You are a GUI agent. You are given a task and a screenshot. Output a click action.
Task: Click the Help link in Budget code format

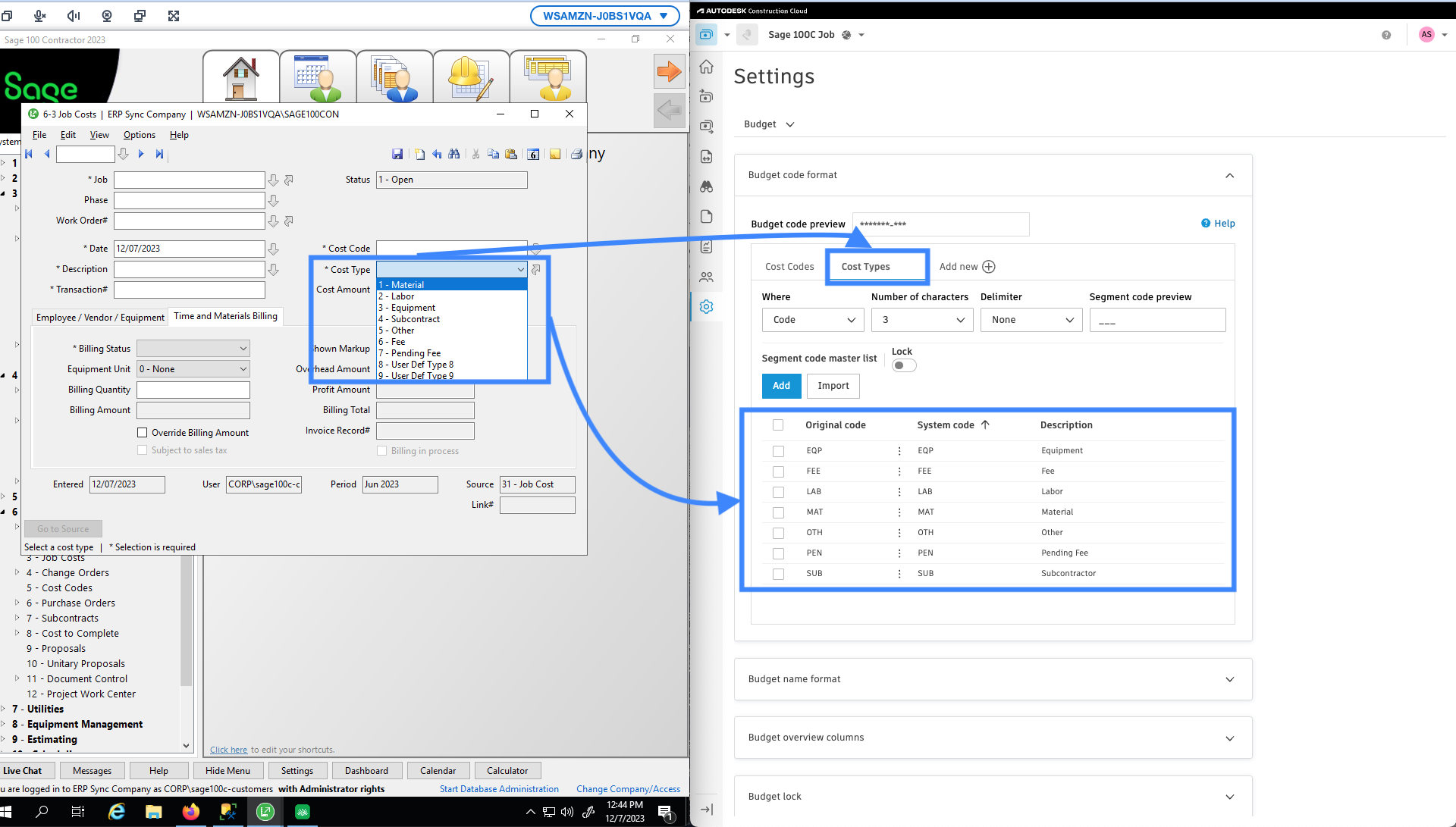click(x=1218, y=224)
